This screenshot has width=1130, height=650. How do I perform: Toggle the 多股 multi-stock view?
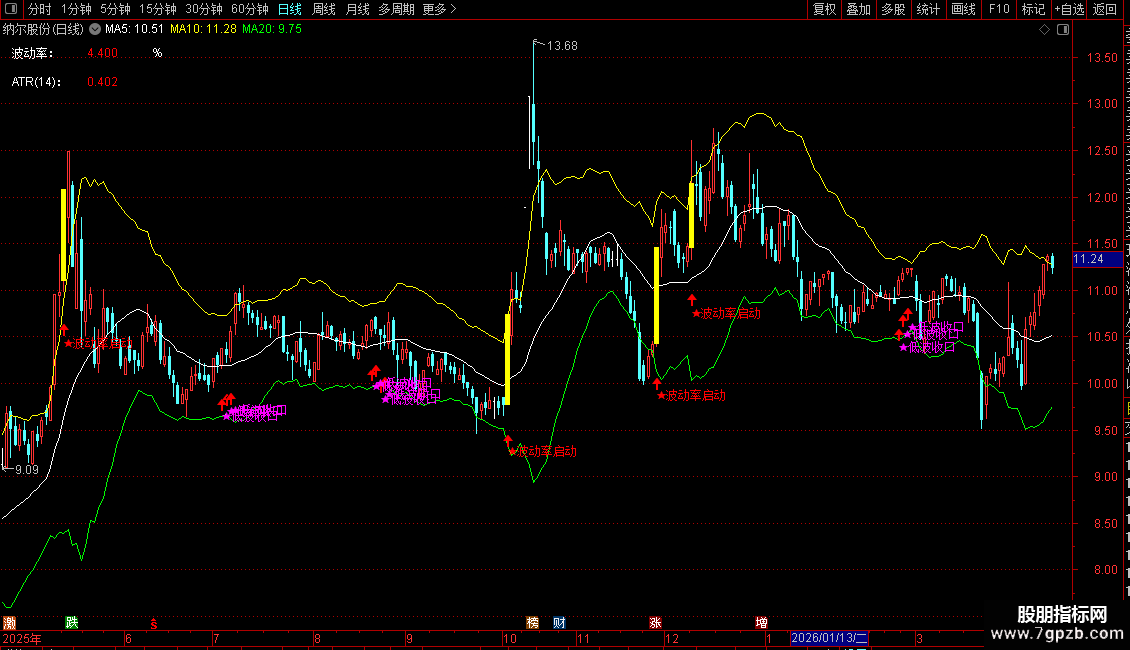893,9
